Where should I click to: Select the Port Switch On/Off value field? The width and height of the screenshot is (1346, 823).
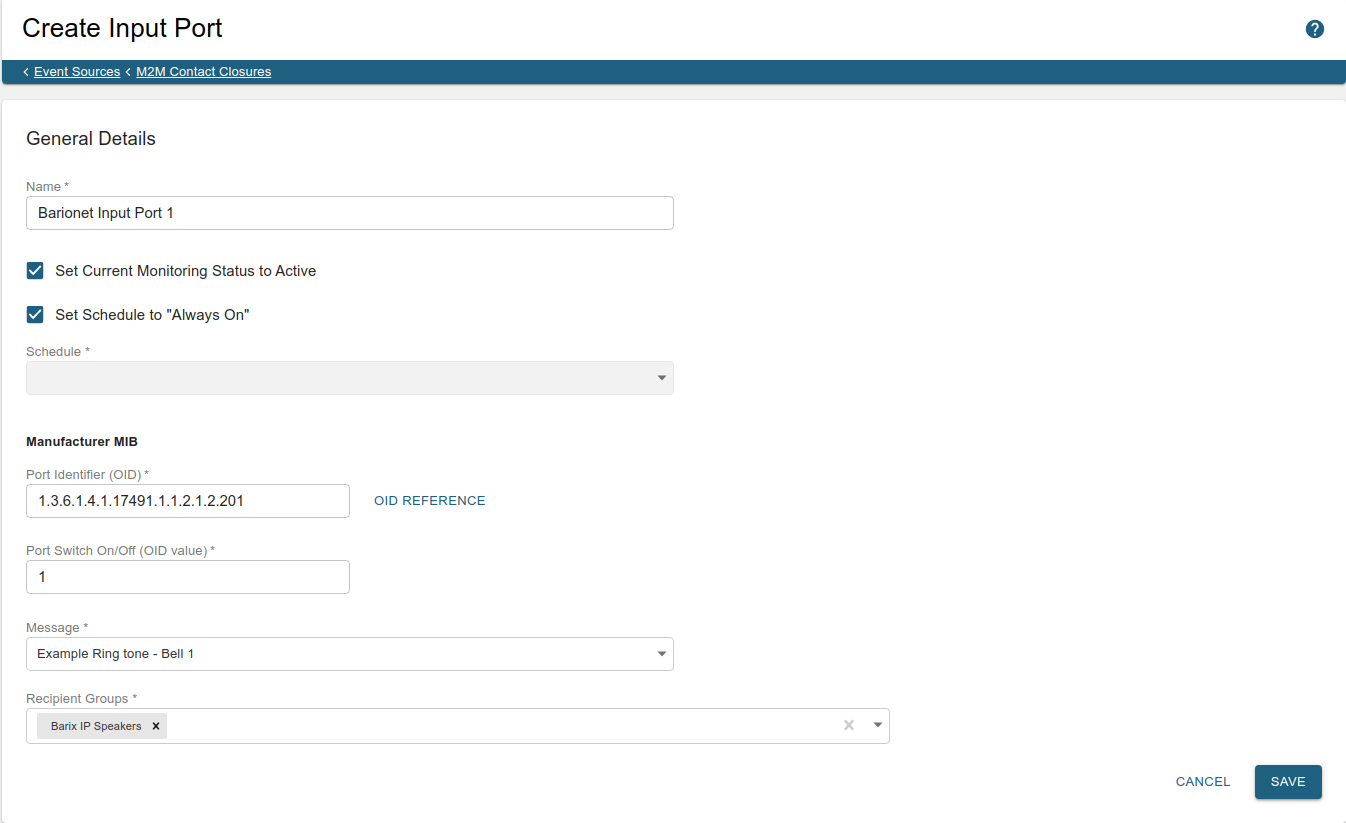(187, 577)
